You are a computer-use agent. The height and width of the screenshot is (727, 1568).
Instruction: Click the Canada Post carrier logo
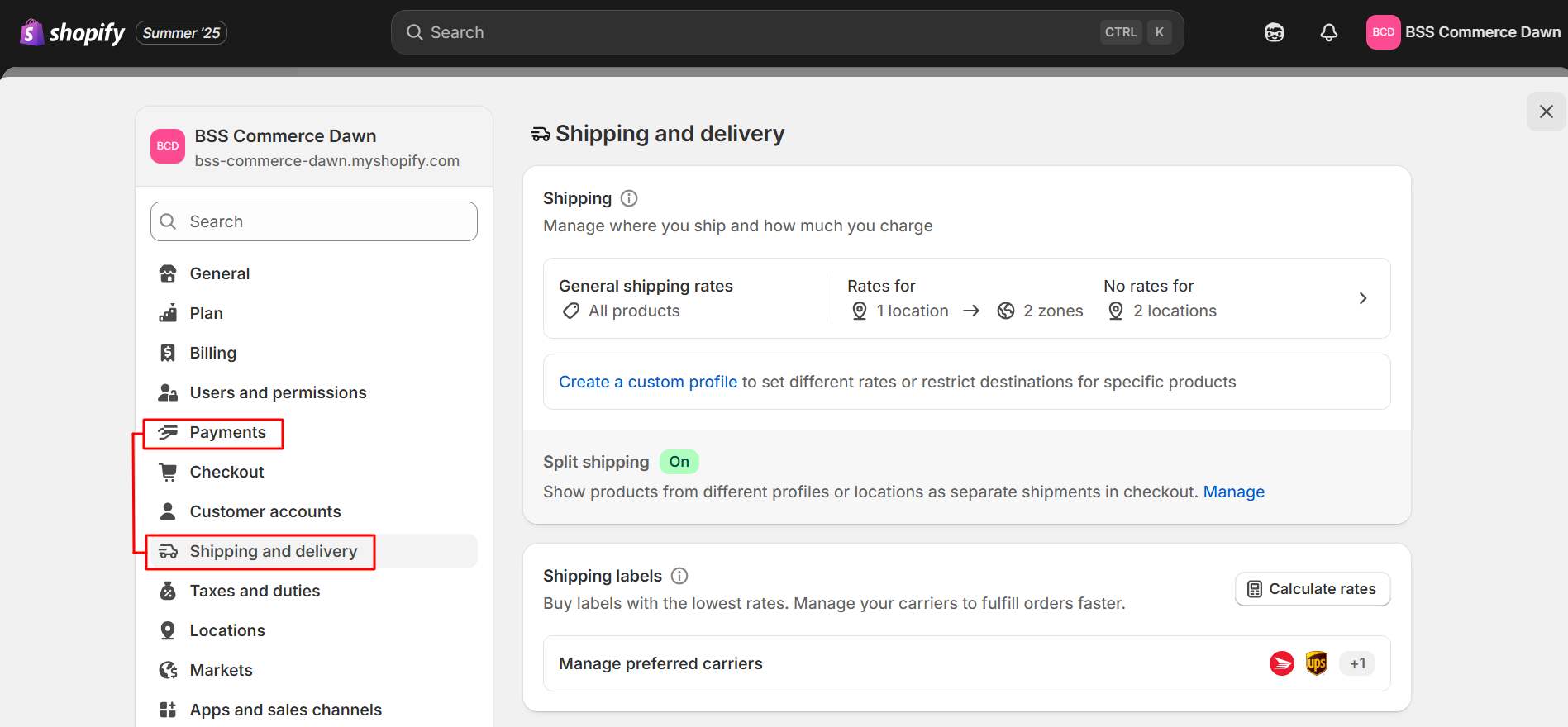[x=1282, y=663]
